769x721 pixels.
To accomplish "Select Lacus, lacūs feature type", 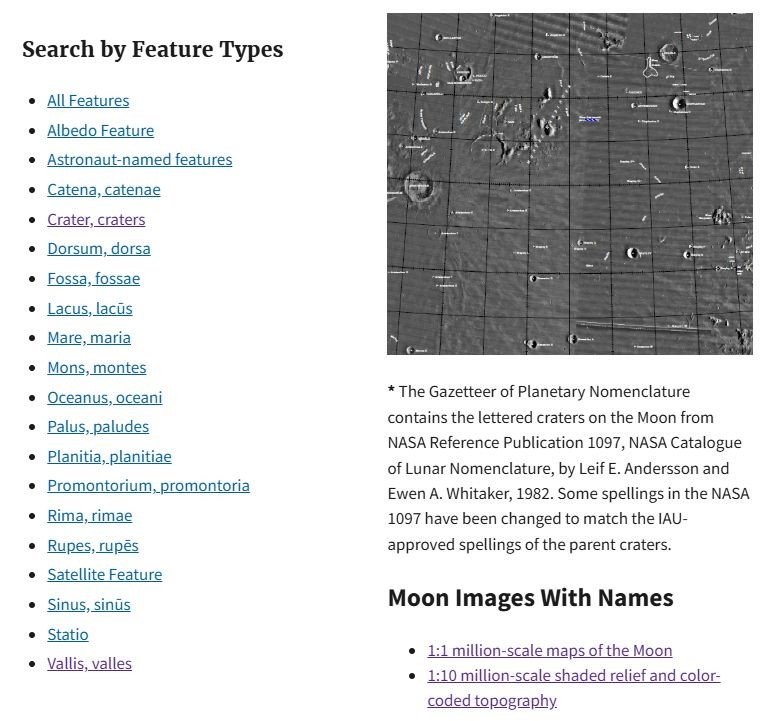I will (89, 308).
